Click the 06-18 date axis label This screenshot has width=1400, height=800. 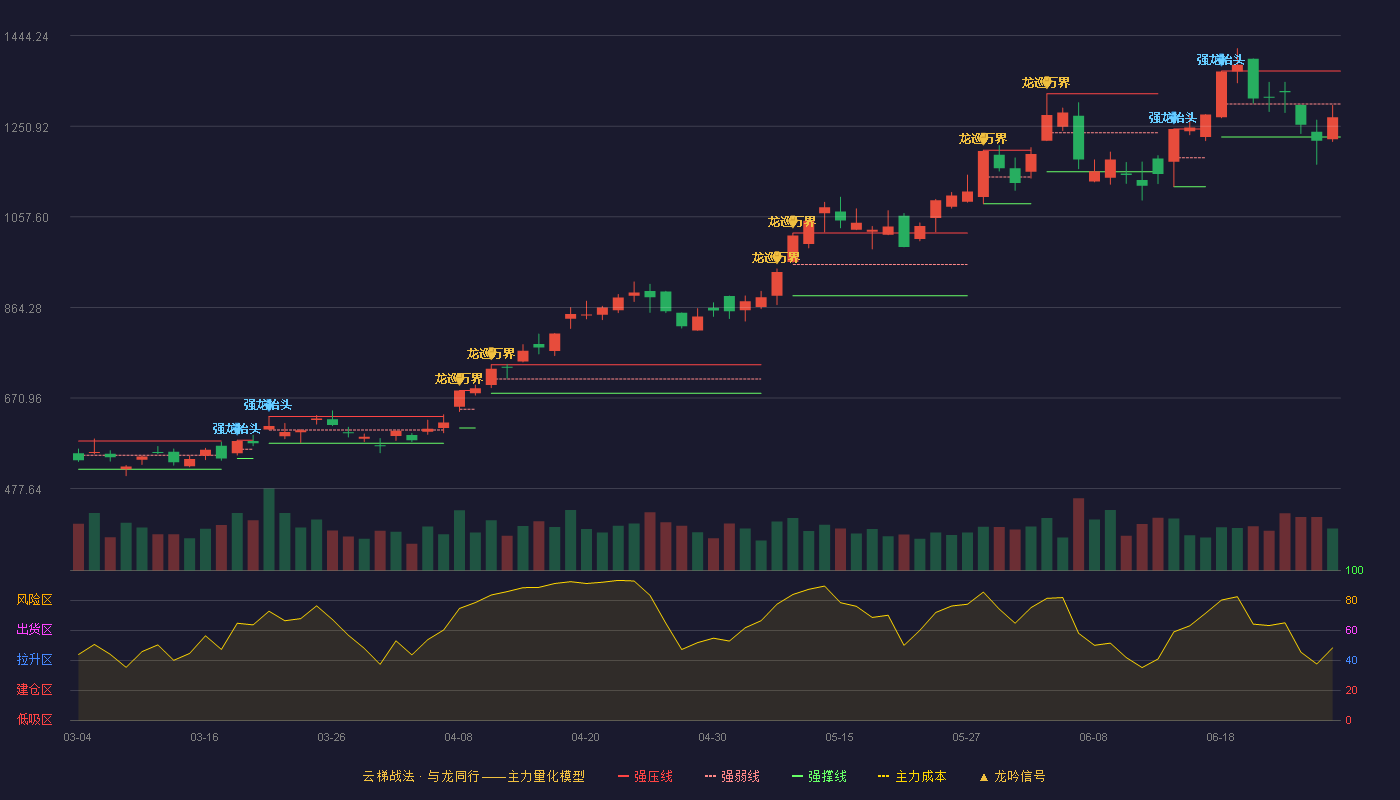(1220, 737)
